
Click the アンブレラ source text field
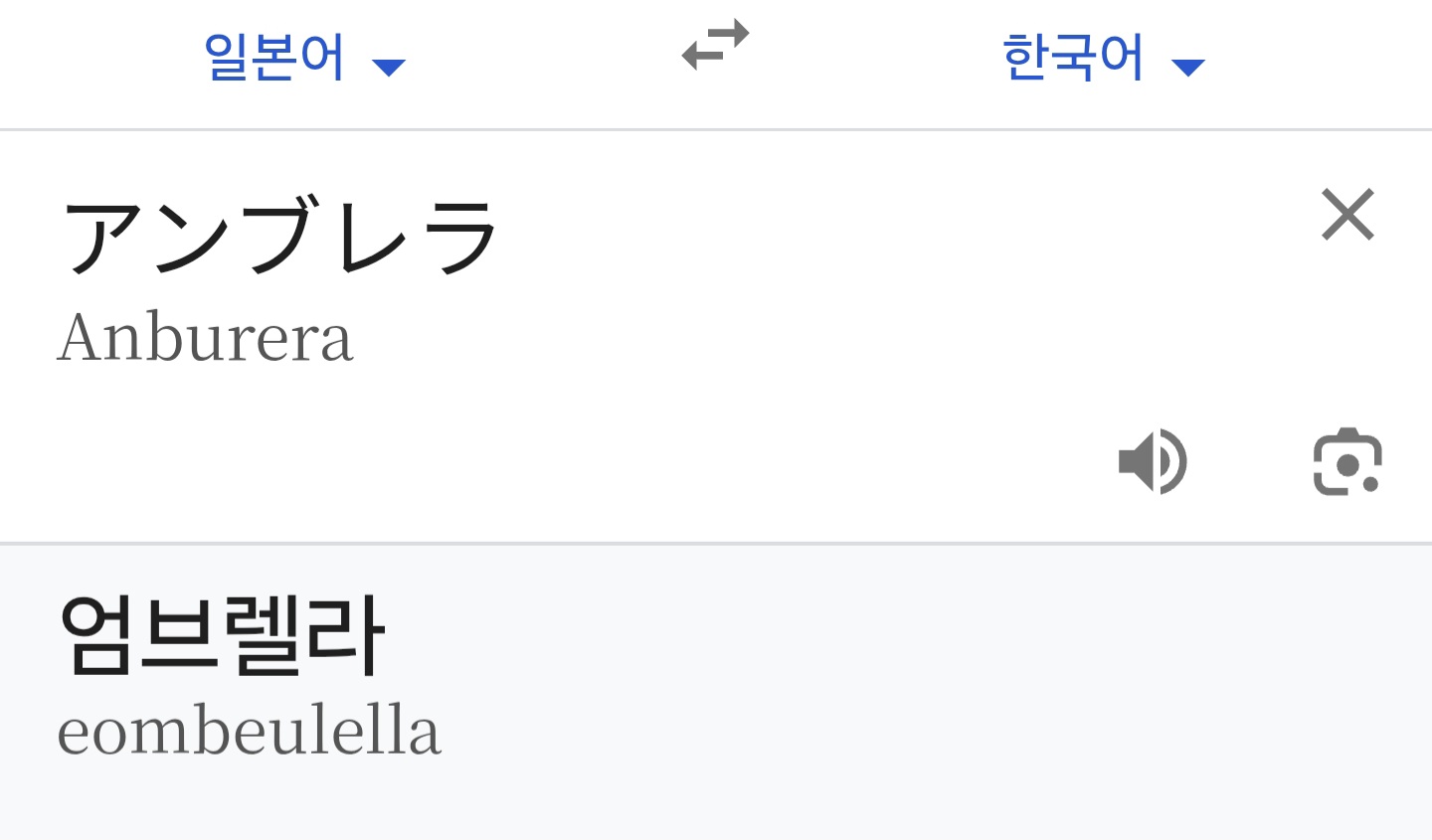(x=278, y=237)
